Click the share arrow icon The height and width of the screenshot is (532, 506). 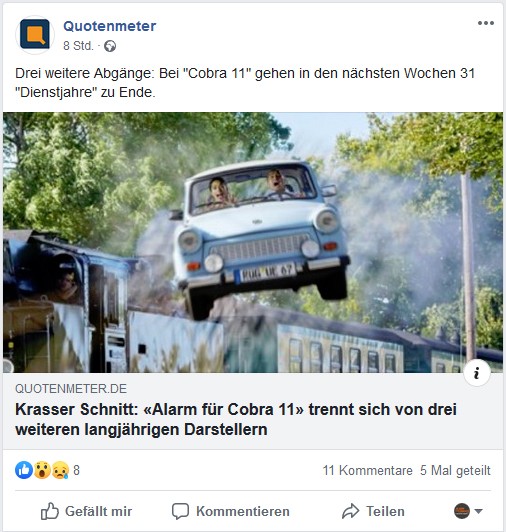351,511
